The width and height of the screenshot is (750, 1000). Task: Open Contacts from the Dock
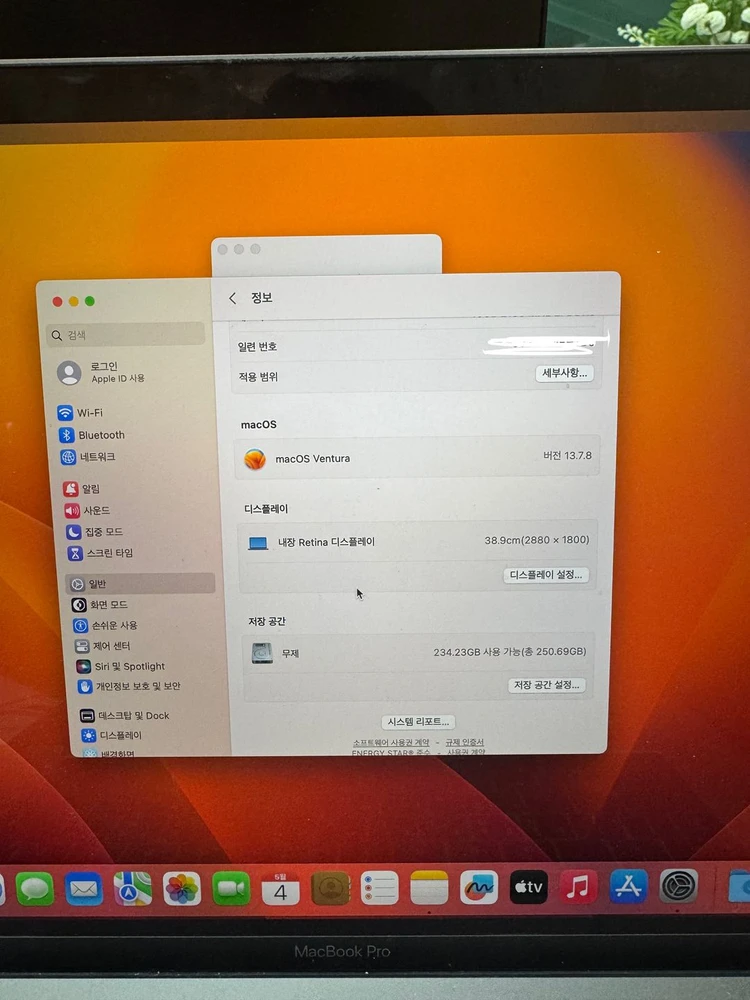point(330,888)
